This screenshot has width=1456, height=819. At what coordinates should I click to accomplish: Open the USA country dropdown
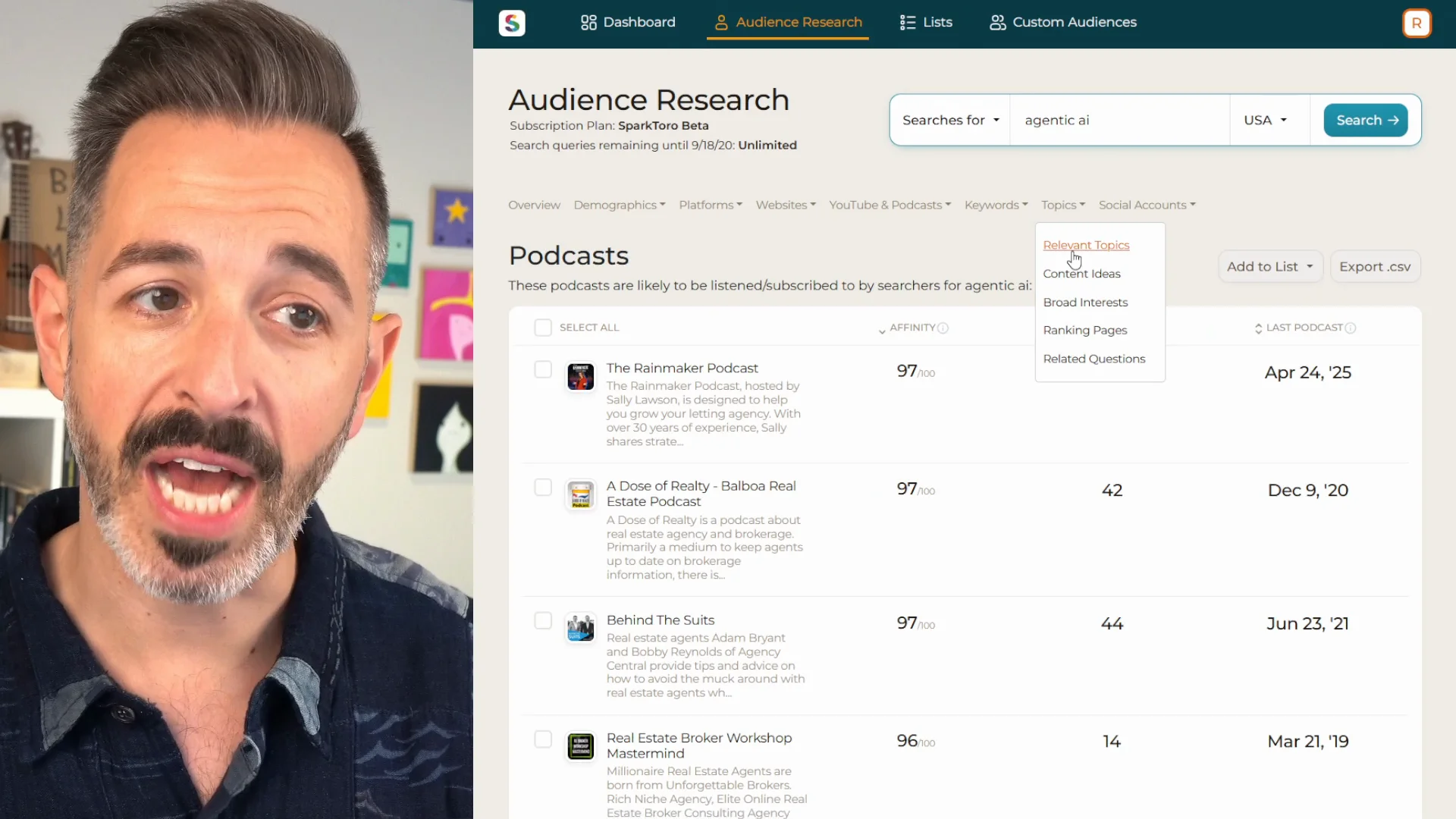coord(1266,120)
